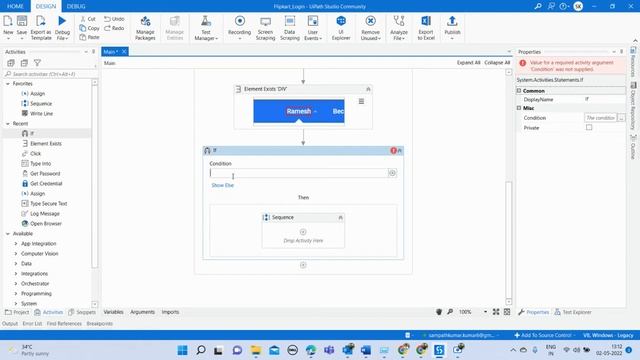Collapse the Element Exists activity
Screen dimensions: 640x360
368,89
